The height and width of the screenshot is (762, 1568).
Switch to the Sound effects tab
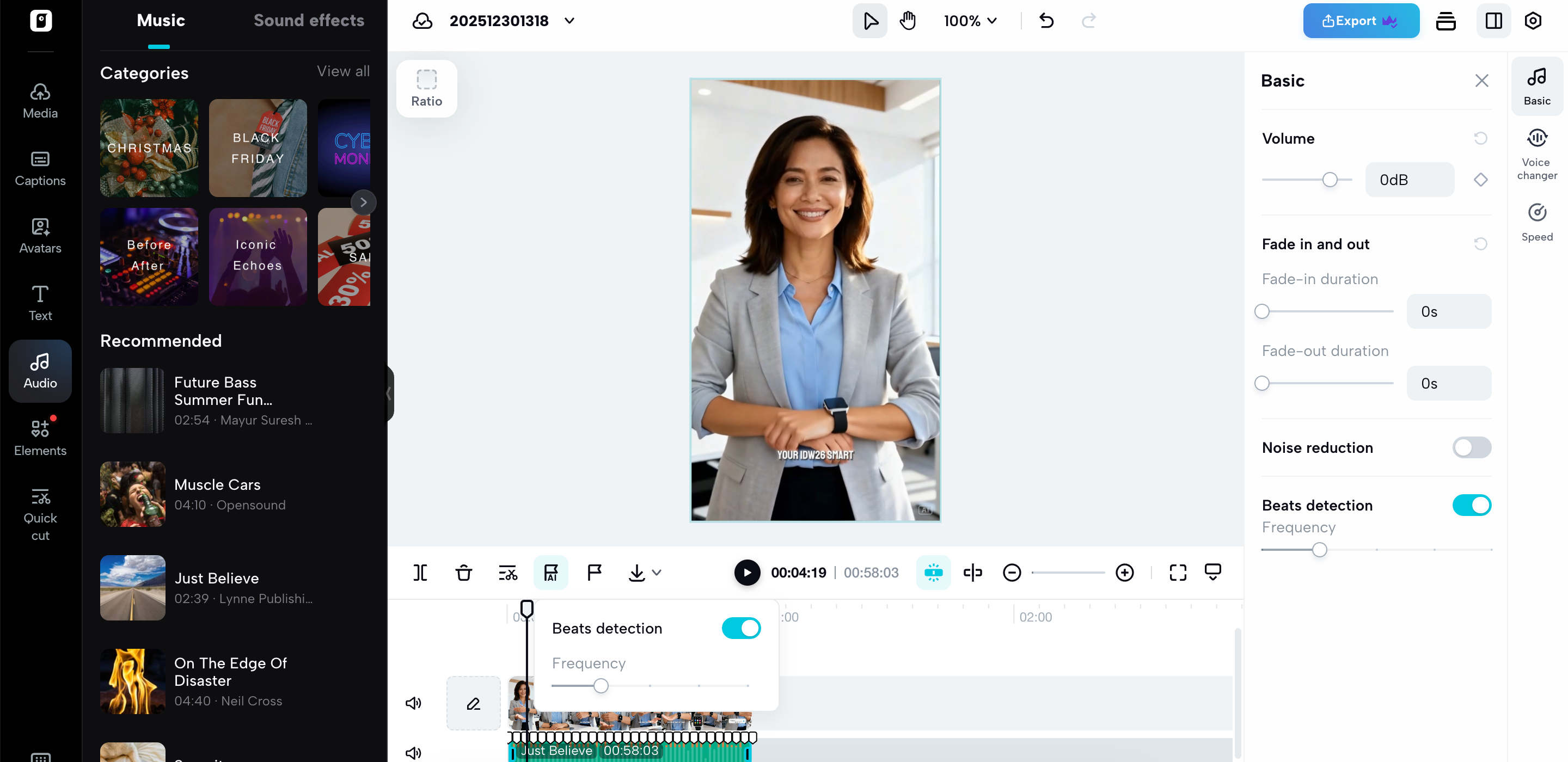pos(309,20)
